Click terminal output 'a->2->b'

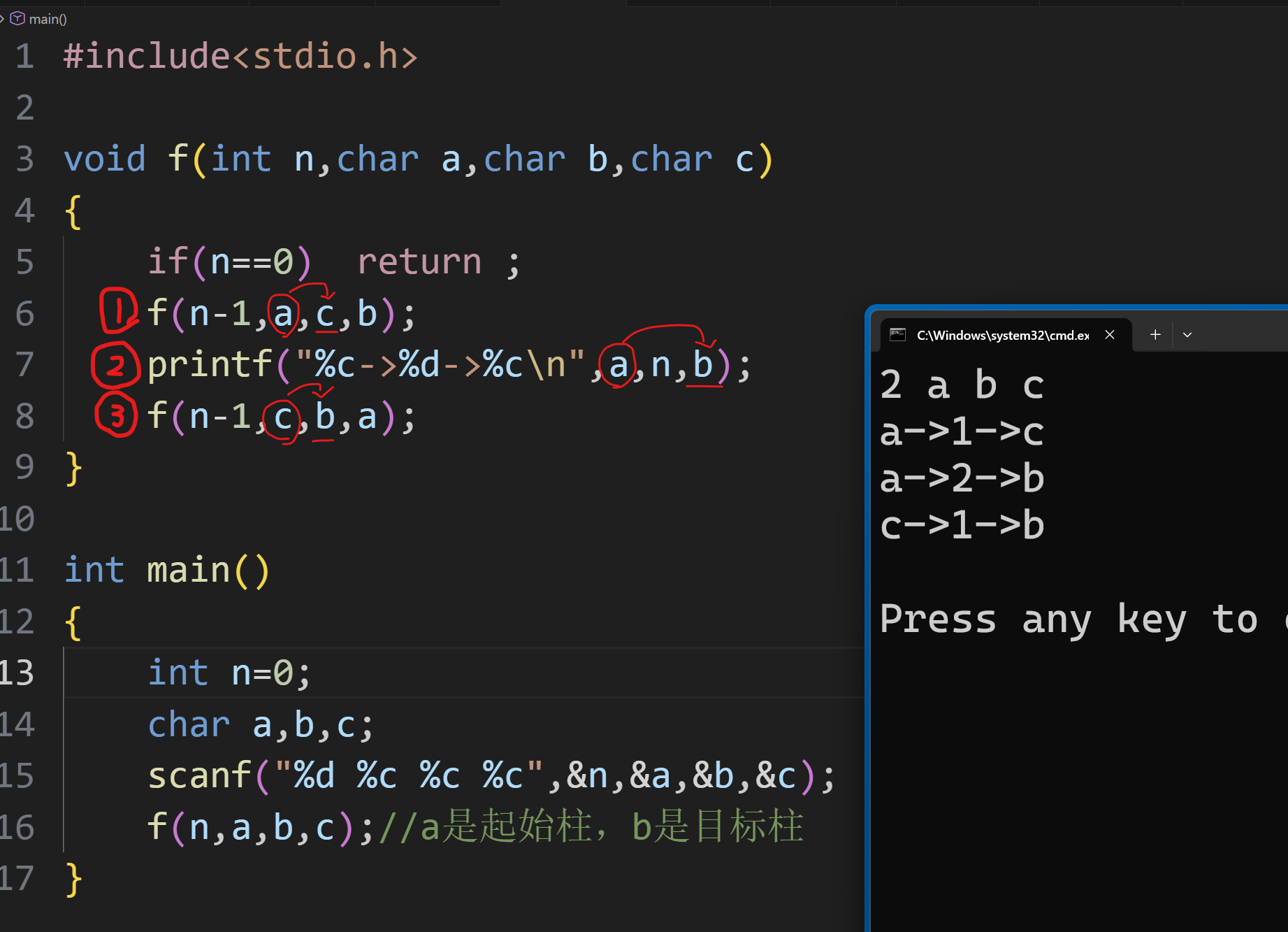(x=962, y=479)
